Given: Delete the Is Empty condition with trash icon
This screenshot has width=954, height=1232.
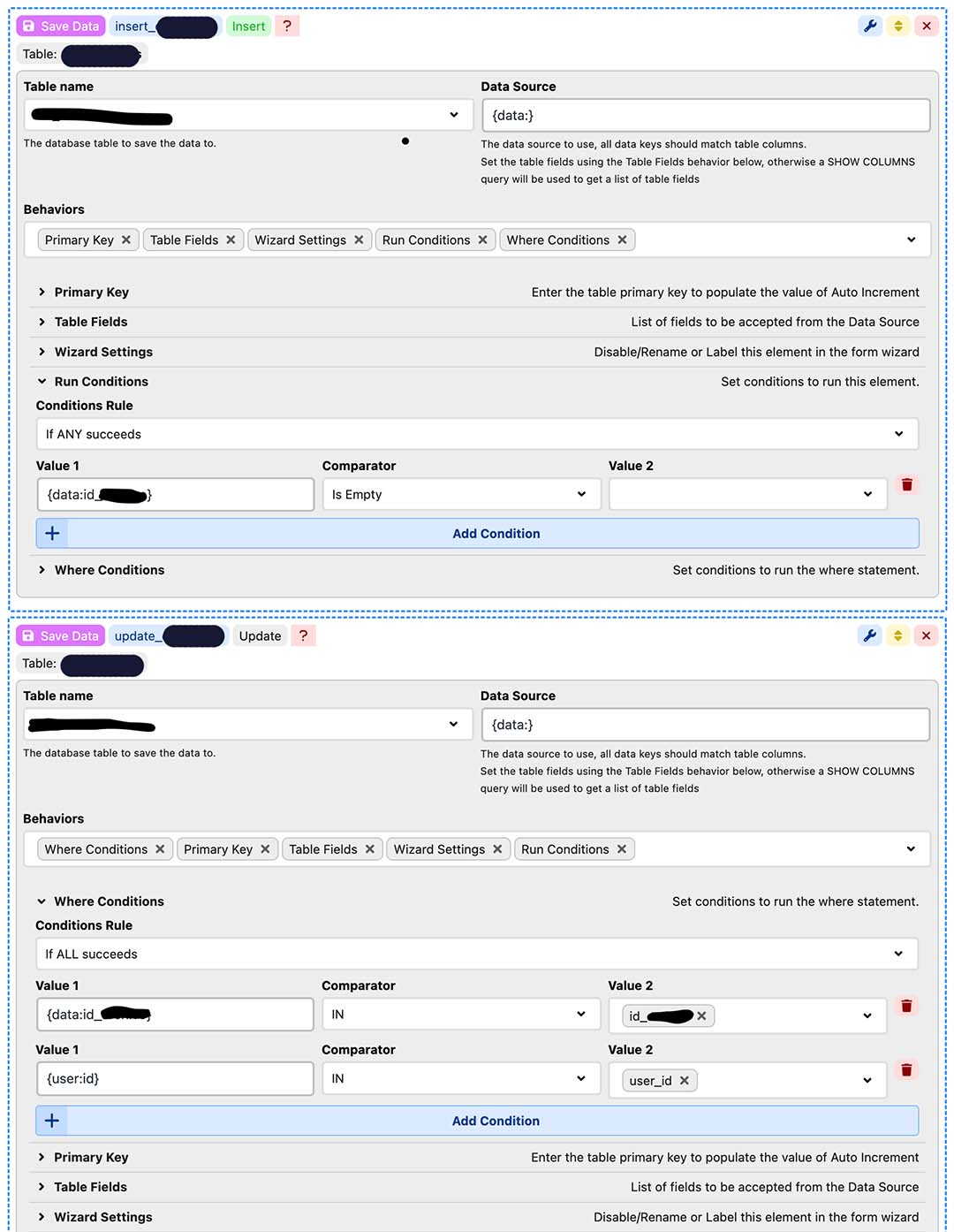Looking at the screenshot, I should coord(907,484).
